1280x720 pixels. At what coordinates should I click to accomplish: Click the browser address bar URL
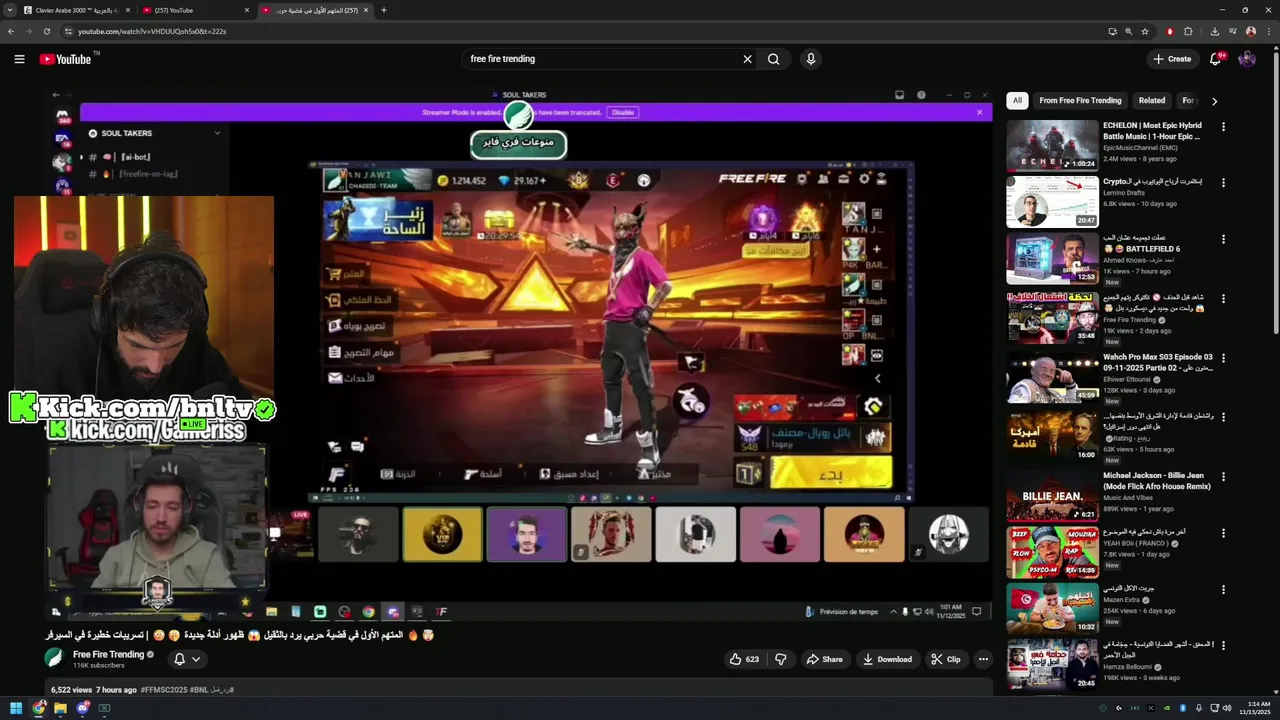(x=152, y=31)
